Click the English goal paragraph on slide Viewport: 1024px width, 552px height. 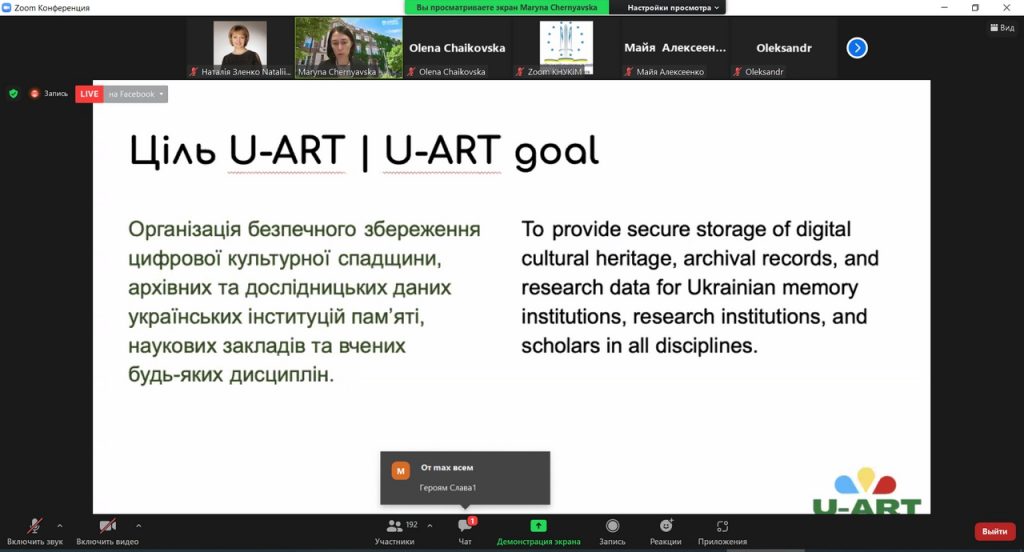tap(699, 287)
